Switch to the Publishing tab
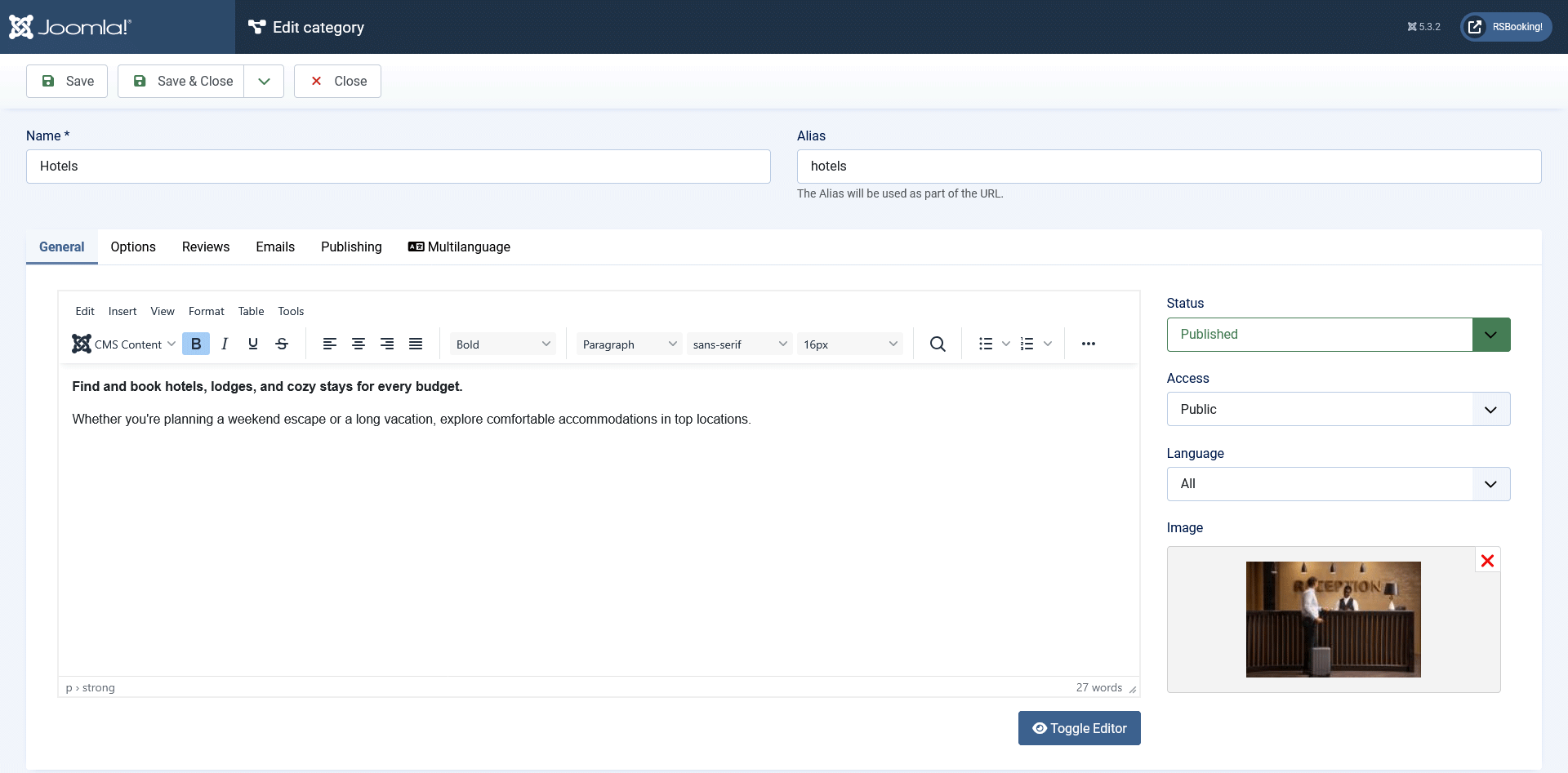The height and width of the screenshot is (773, 1568). (x=351, y=247)
